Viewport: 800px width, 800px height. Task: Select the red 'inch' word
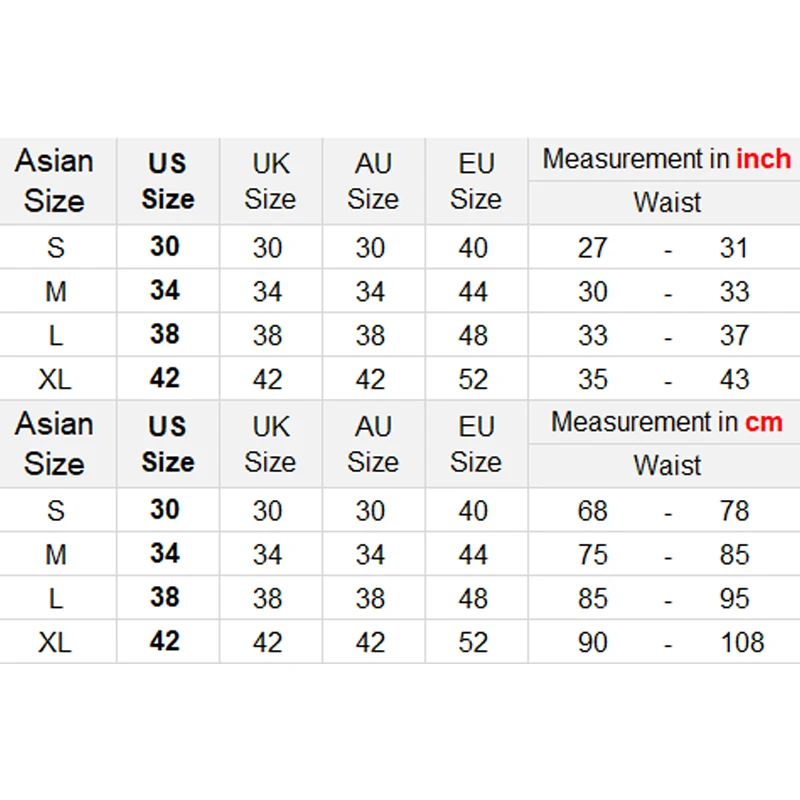[x=763, y=159]
